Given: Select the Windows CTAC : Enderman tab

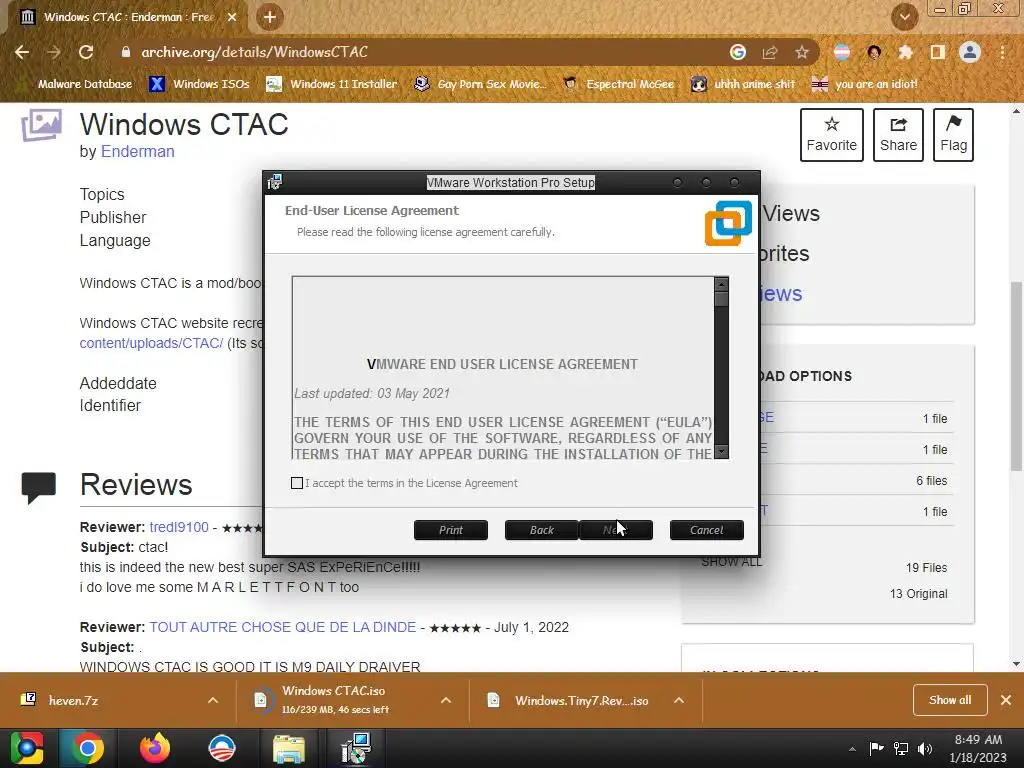Looking at the screenshot, I should pyautogui.click(x=129, y=17).
